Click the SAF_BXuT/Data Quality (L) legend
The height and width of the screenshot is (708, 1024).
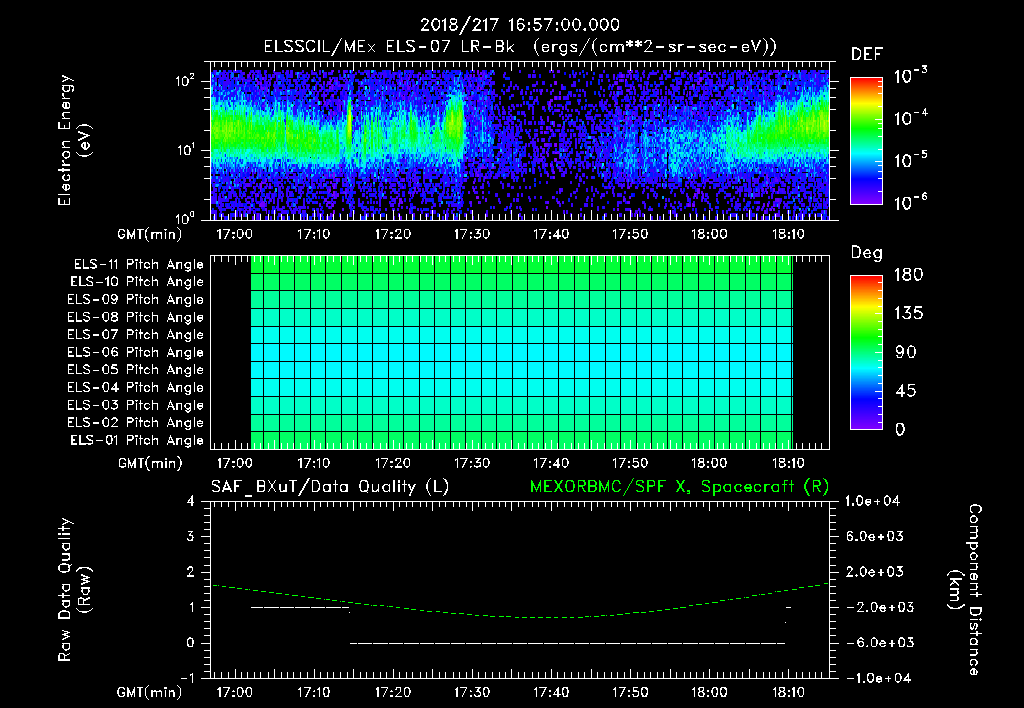click(x=330, y=487)
